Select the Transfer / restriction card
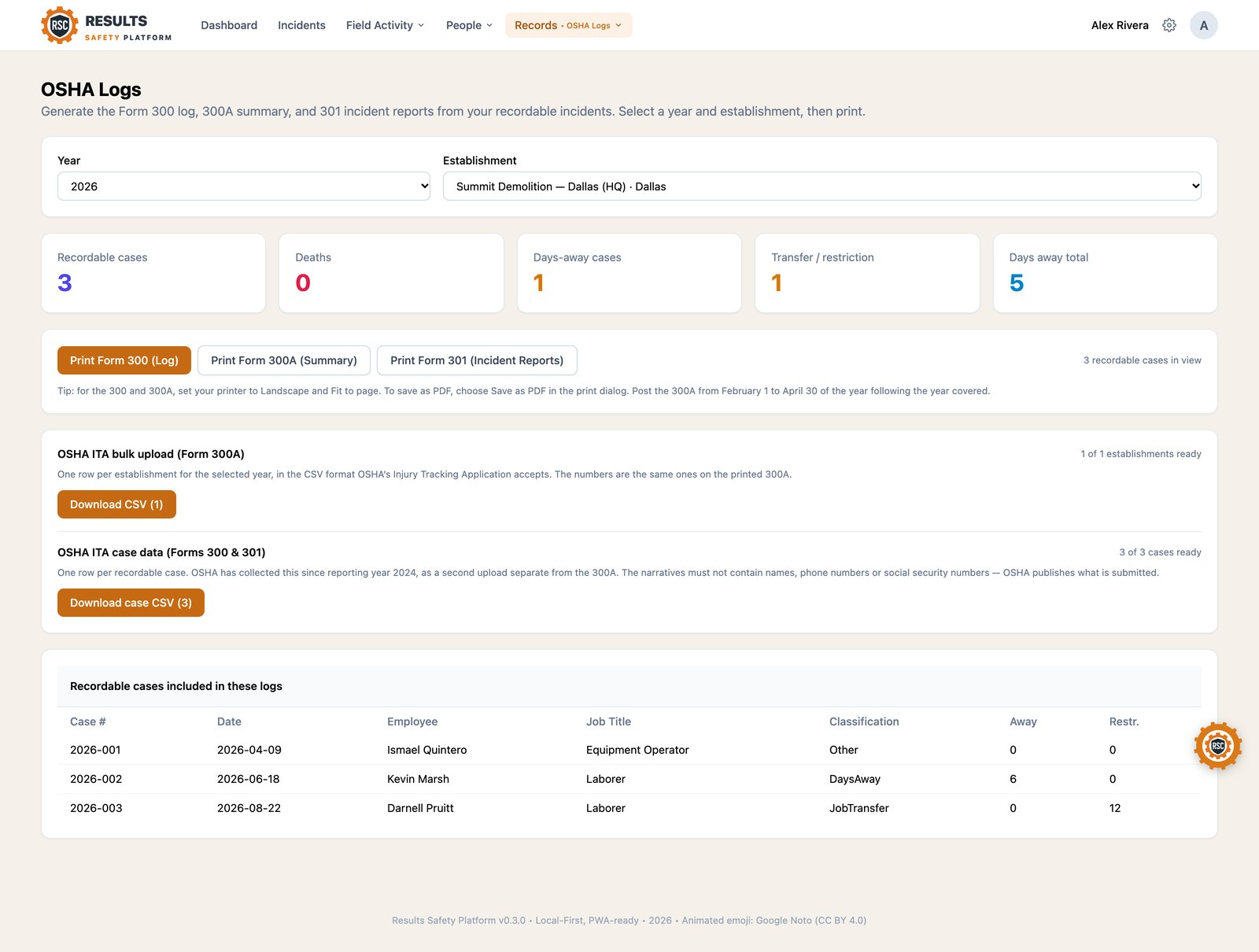 pyautogui.click(x=867, y=273)
